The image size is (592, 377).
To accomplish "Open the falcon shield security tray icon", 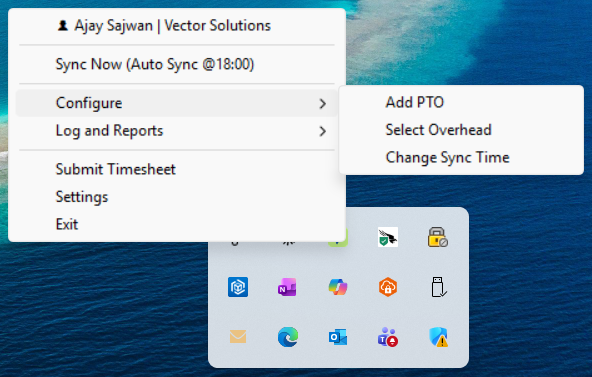I will coord(388,237).
